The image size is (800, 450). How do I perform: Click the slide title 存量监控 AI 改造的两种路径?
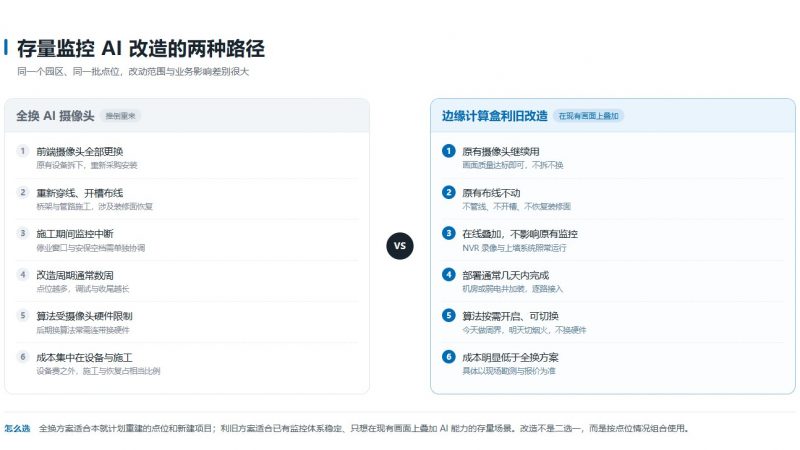(141, 48)
